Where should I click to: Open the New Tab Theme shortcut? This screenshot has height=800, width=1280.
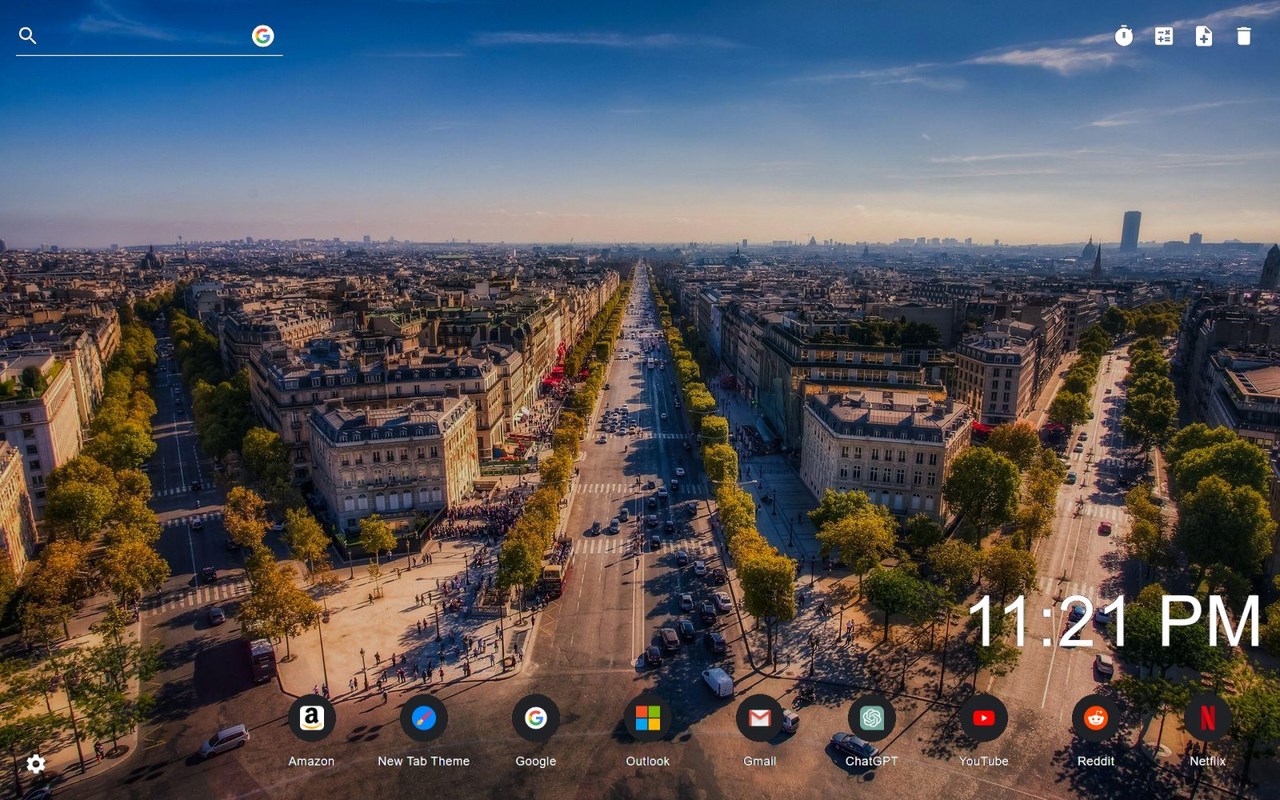pos(424,718)
